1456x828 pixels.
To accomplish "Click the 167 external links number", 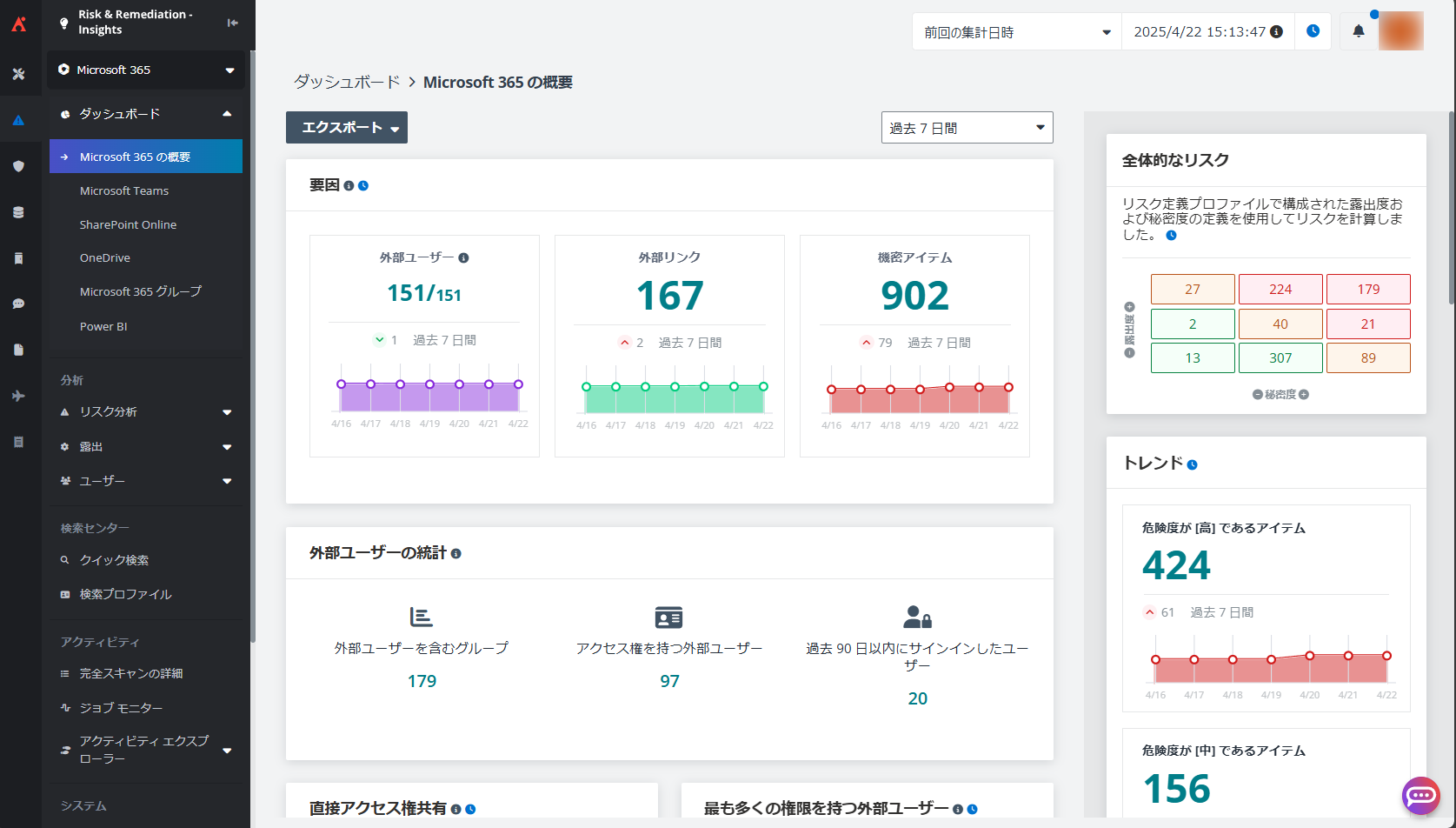I will pyautogui.click(x=669, y=296).
